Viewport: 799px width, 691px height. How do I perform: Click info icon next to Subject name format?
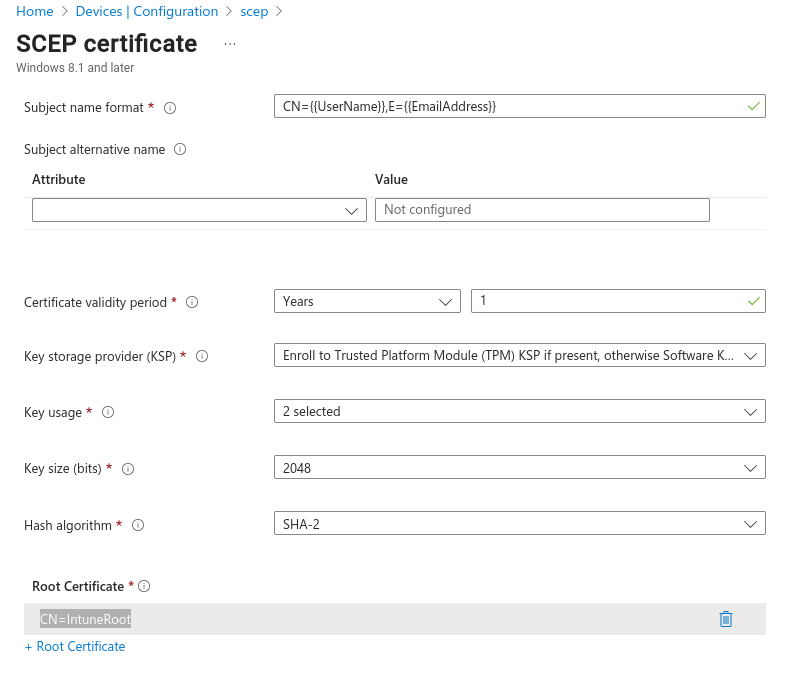[170, 108]
